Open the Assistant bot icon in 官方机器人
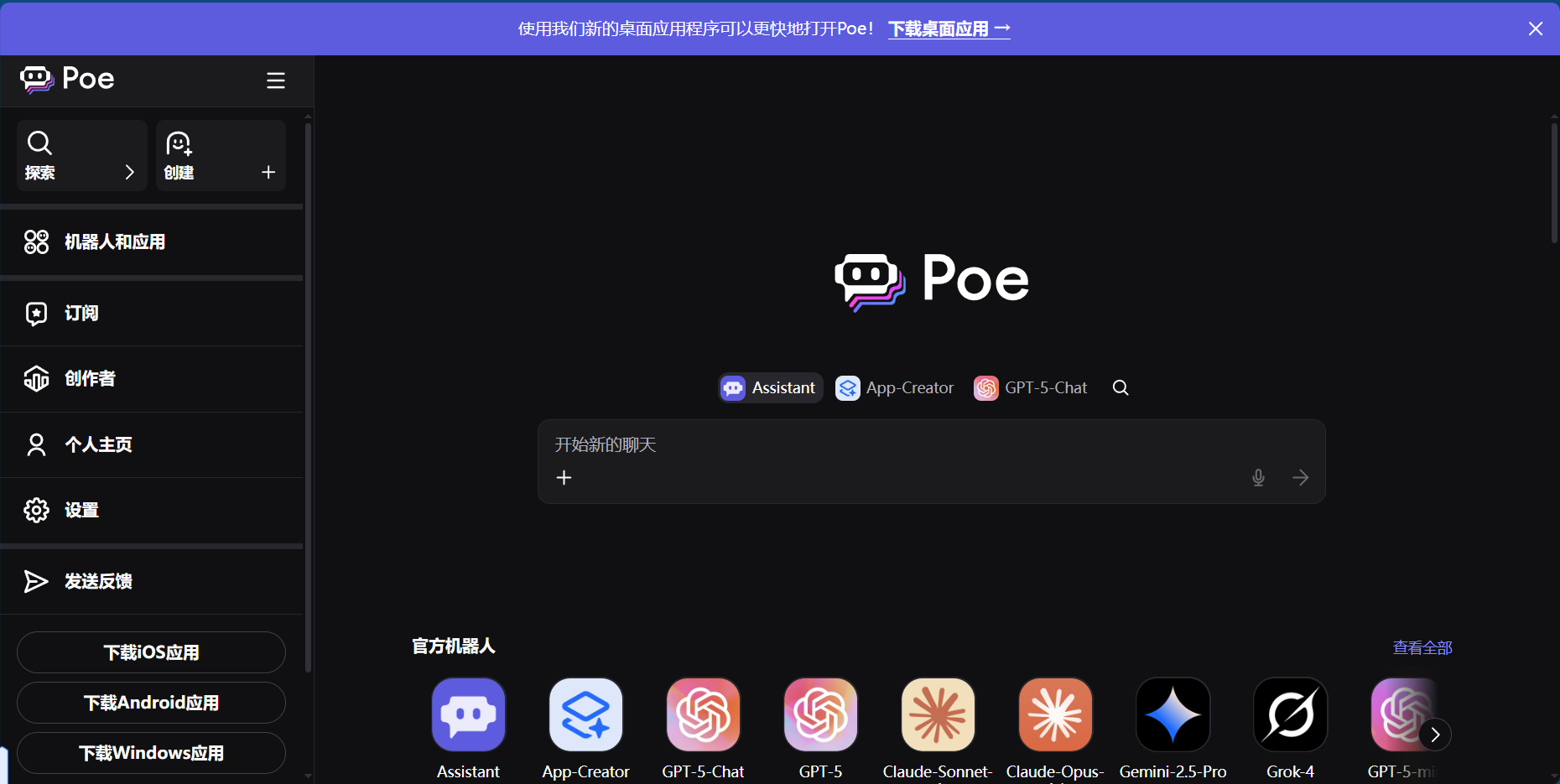 (x=469, y=714)
